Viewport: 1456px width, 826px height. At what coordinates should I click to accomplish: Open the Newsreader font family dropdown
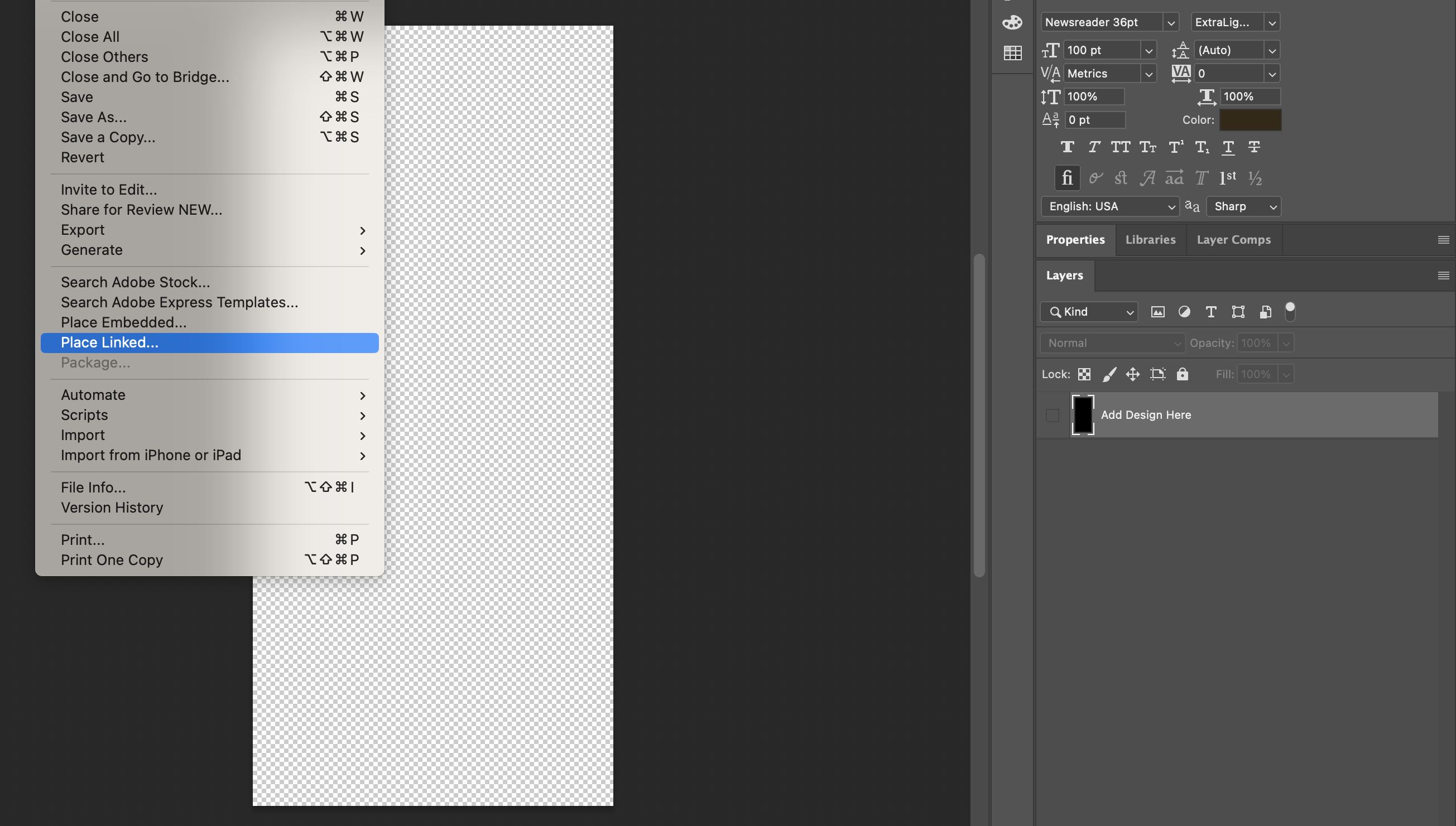(x=1171, y=22)
